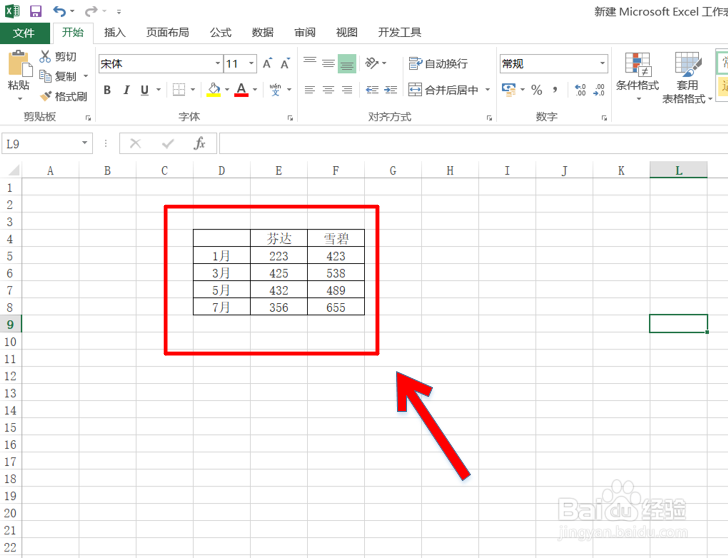
Task: Decrease indent in cell
Action: (372, 90)
